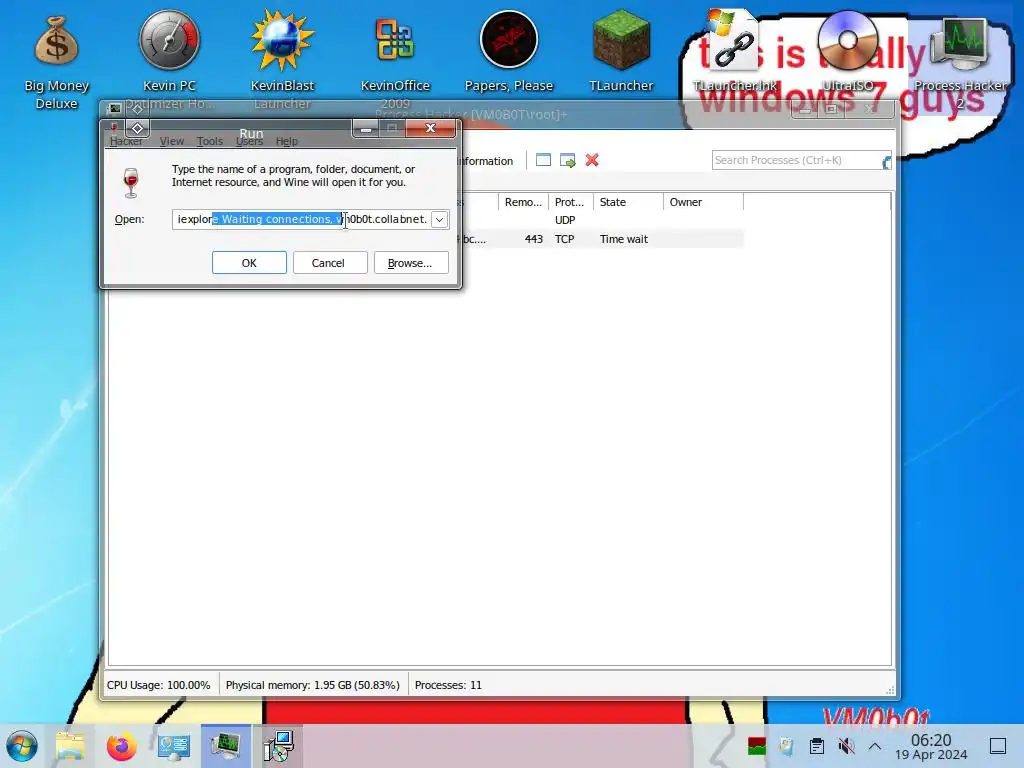Click the Windows Start orb
The image size is (1024, 768).
click(22, 746)
